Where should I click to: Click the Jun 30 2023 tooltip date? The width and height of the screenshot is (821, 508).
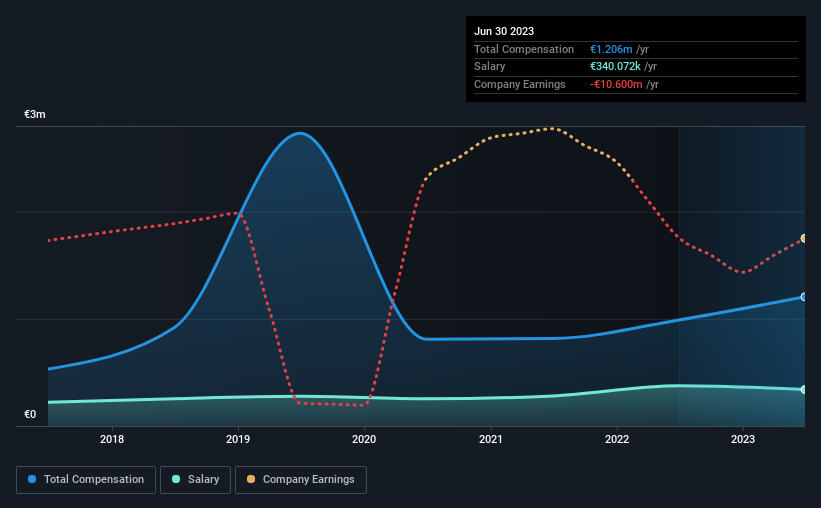(504, 31)
